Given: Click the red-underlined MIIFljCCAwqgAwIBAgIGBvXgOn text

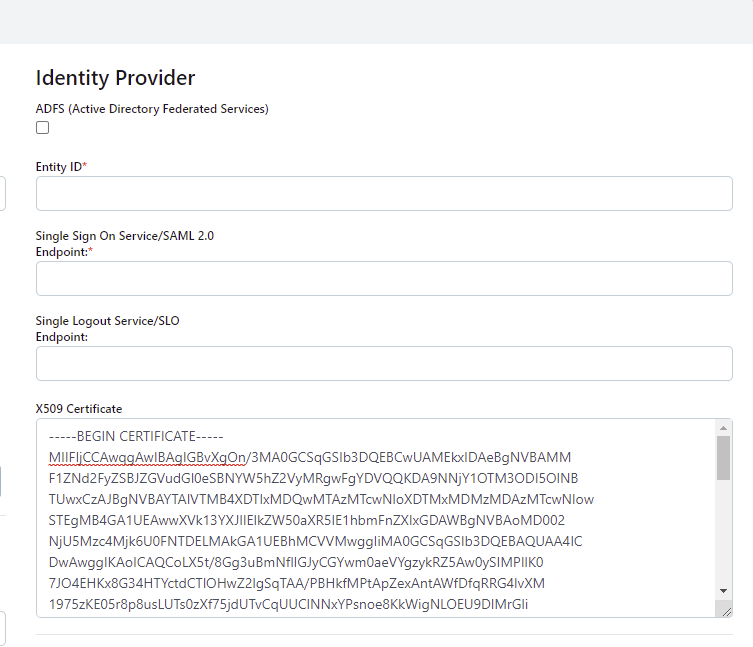Looking at the screenshot, I should pyautogui.click(x=147, y=458).
